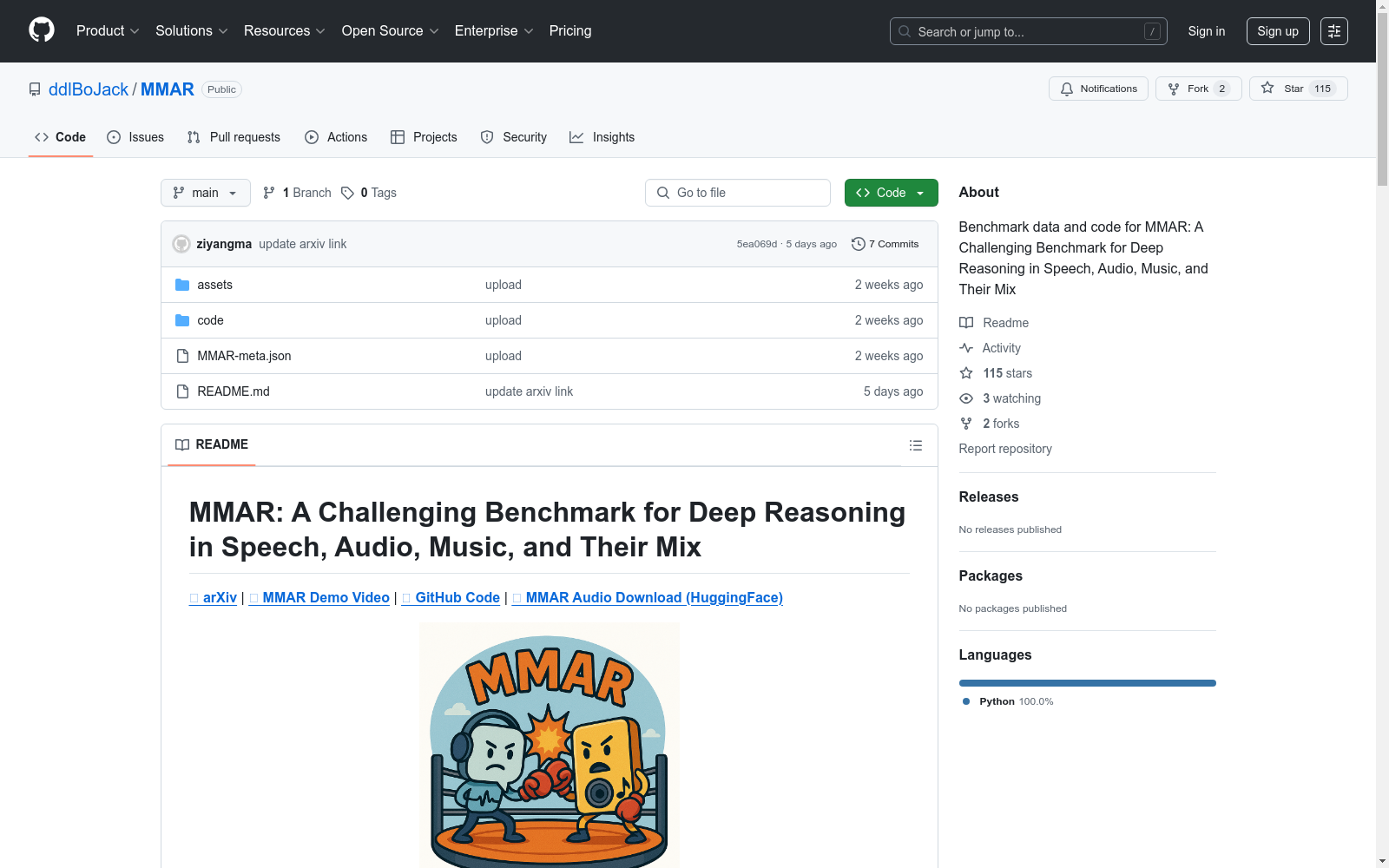Click the code folder icon

tap(182, 320)
